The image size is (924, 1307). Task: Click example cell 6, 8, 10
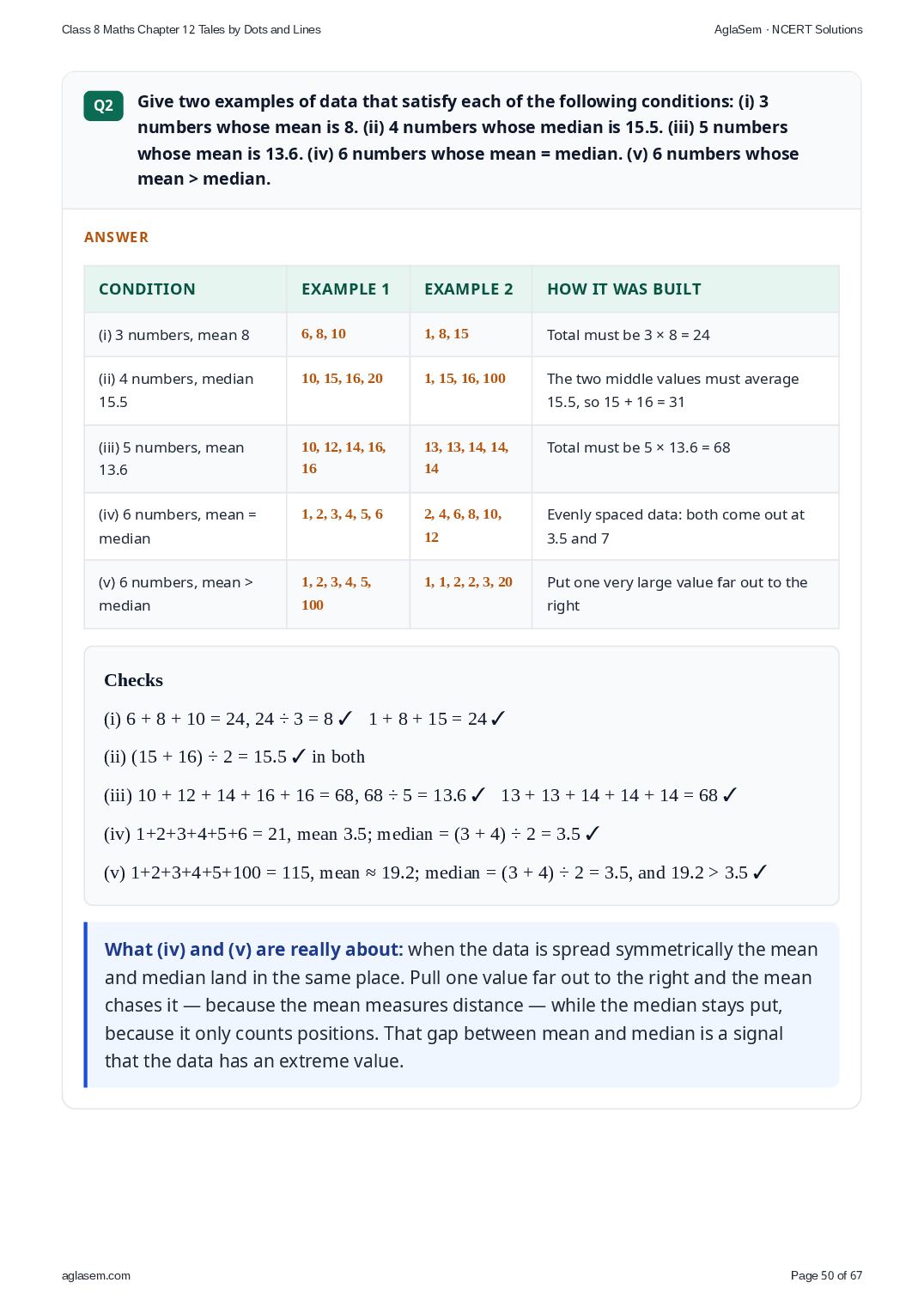click(x=324, y=334)
